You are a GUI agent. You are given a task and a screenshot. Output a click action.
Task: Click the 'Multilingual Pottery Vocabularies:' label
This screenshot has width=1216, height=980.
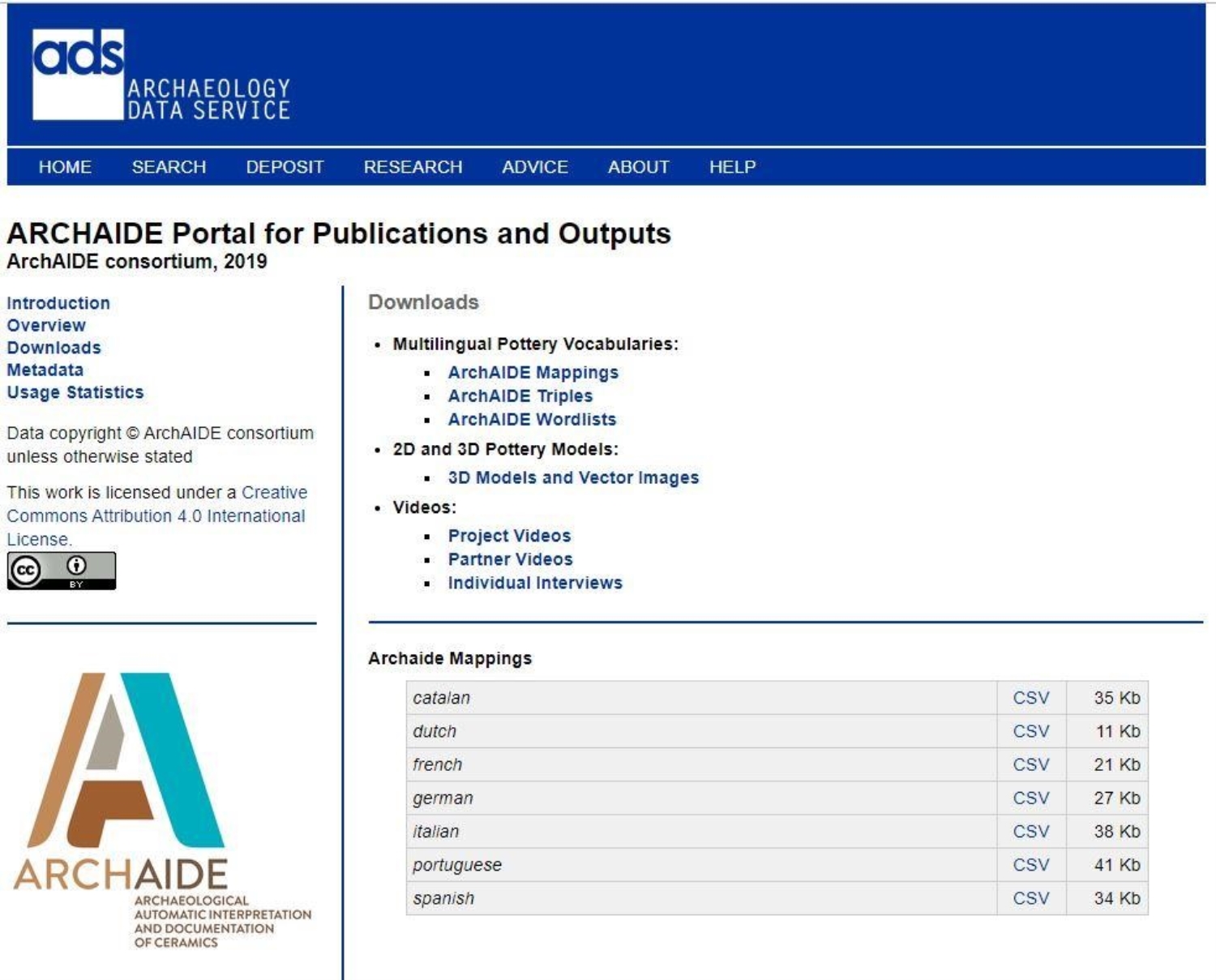535,344
